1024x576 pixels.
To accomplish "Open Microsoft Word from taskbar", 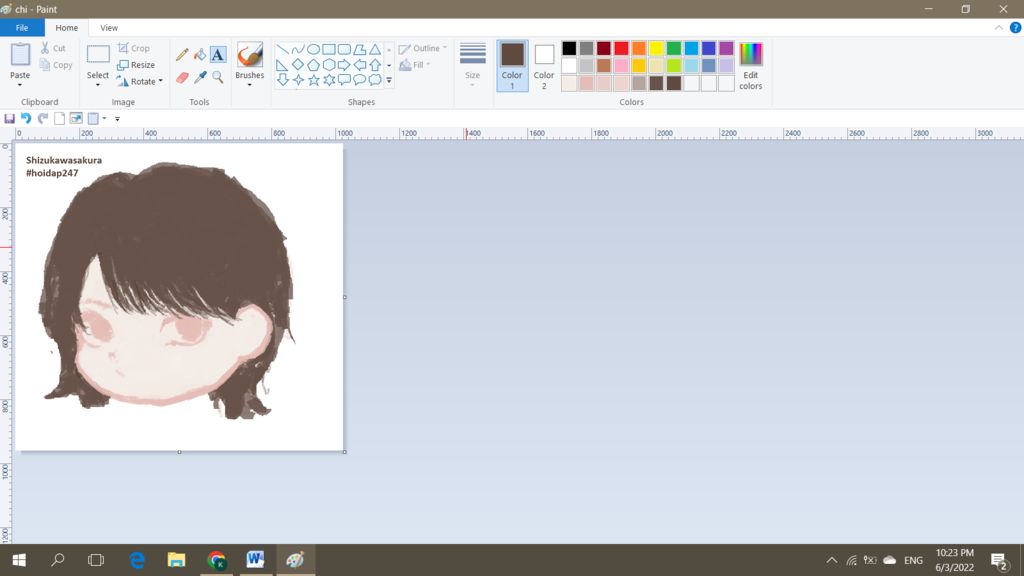I will pyautogui.click(x=255, y=560).
